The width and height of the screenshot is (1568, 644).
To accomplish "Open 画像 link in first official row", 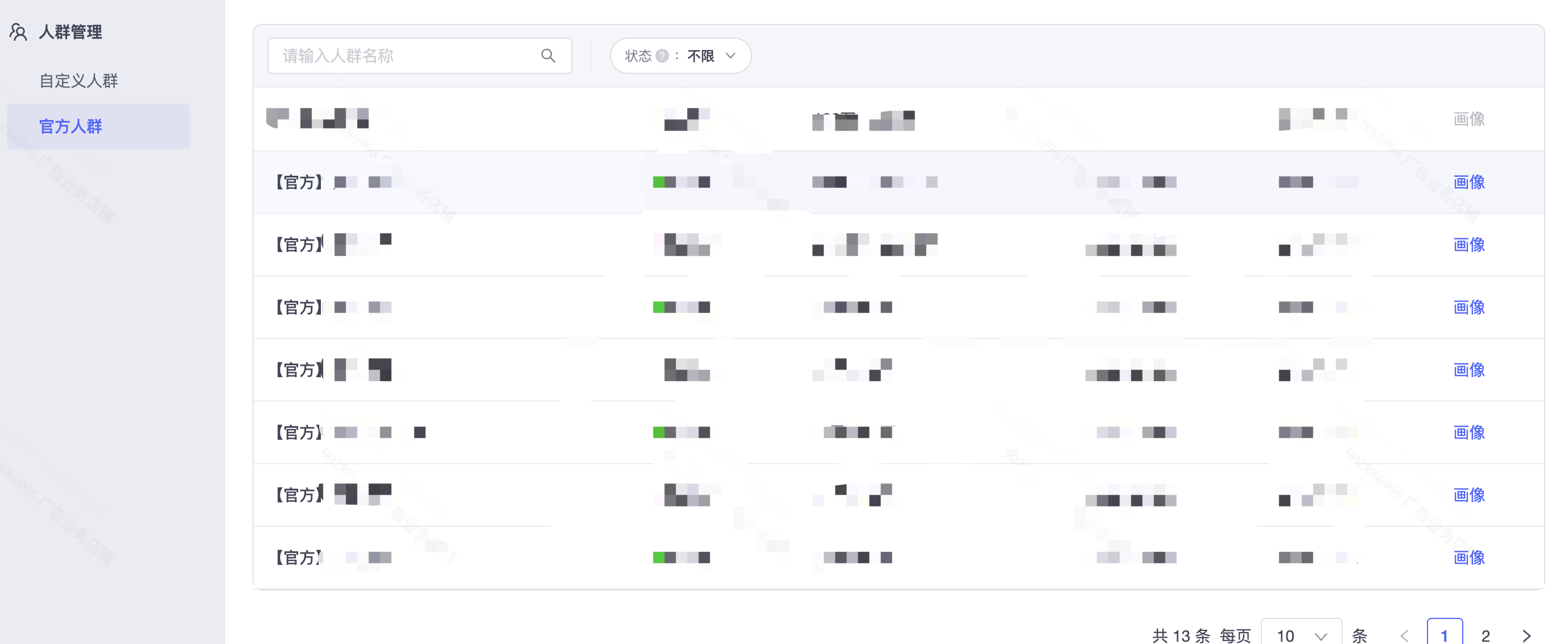I will click(x=1469, y=182).
